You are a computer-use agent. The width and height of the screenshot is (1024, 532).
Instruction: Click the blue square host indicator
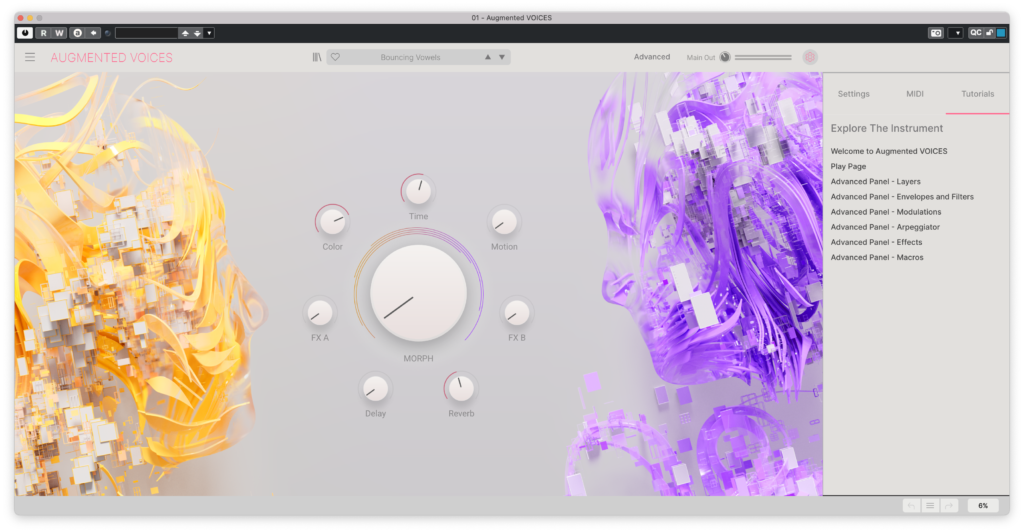tap(1001, 33)
